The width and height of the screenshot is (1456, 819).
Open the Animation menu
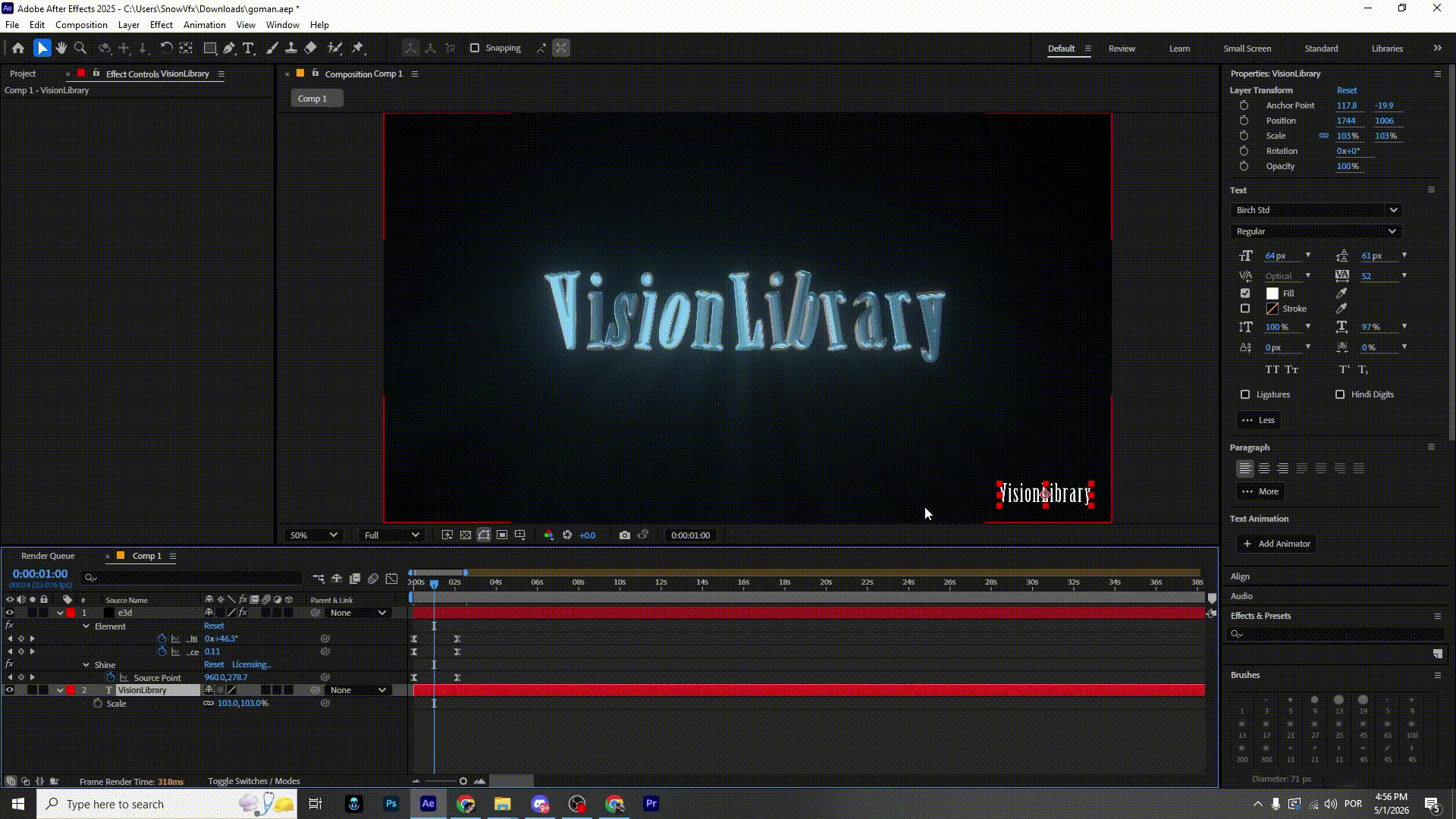click(x=204, y=25)
